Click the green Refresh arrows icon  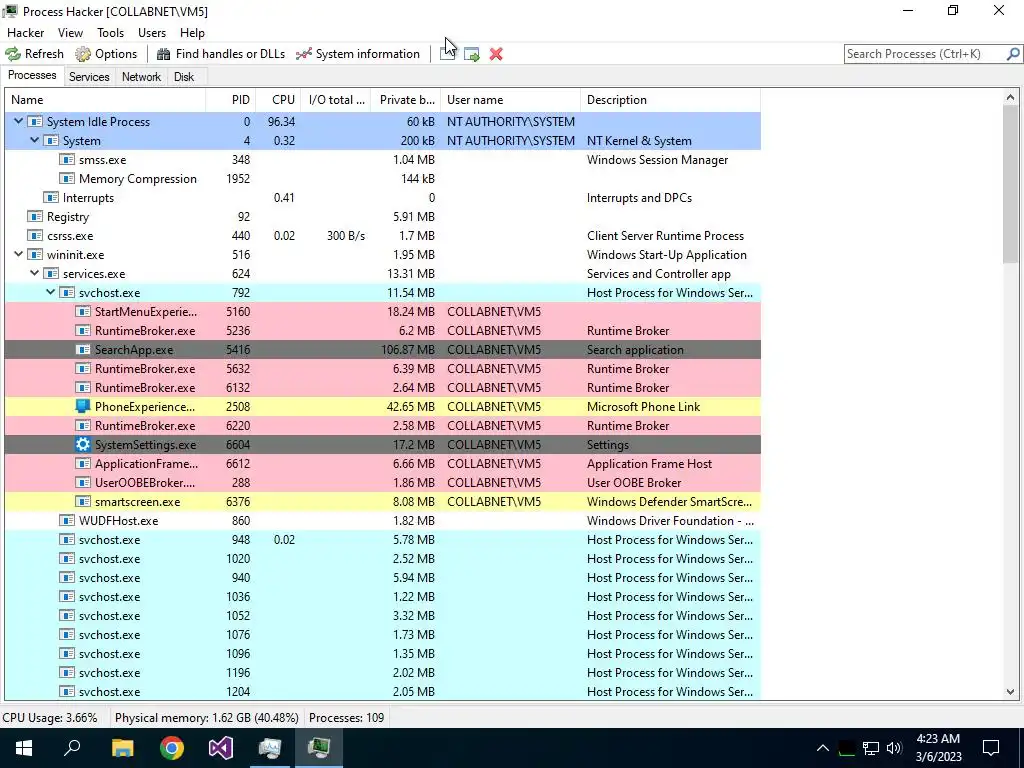(x=13, y=54)
